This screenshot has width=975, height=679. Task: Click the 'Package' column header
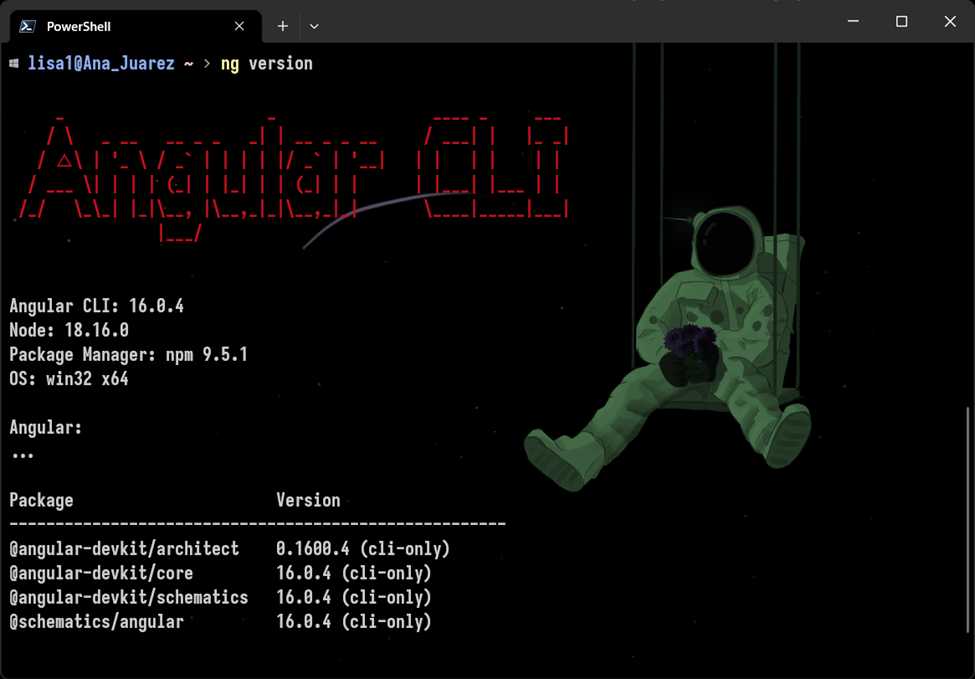pyautogui.click(x=42, y=501)
